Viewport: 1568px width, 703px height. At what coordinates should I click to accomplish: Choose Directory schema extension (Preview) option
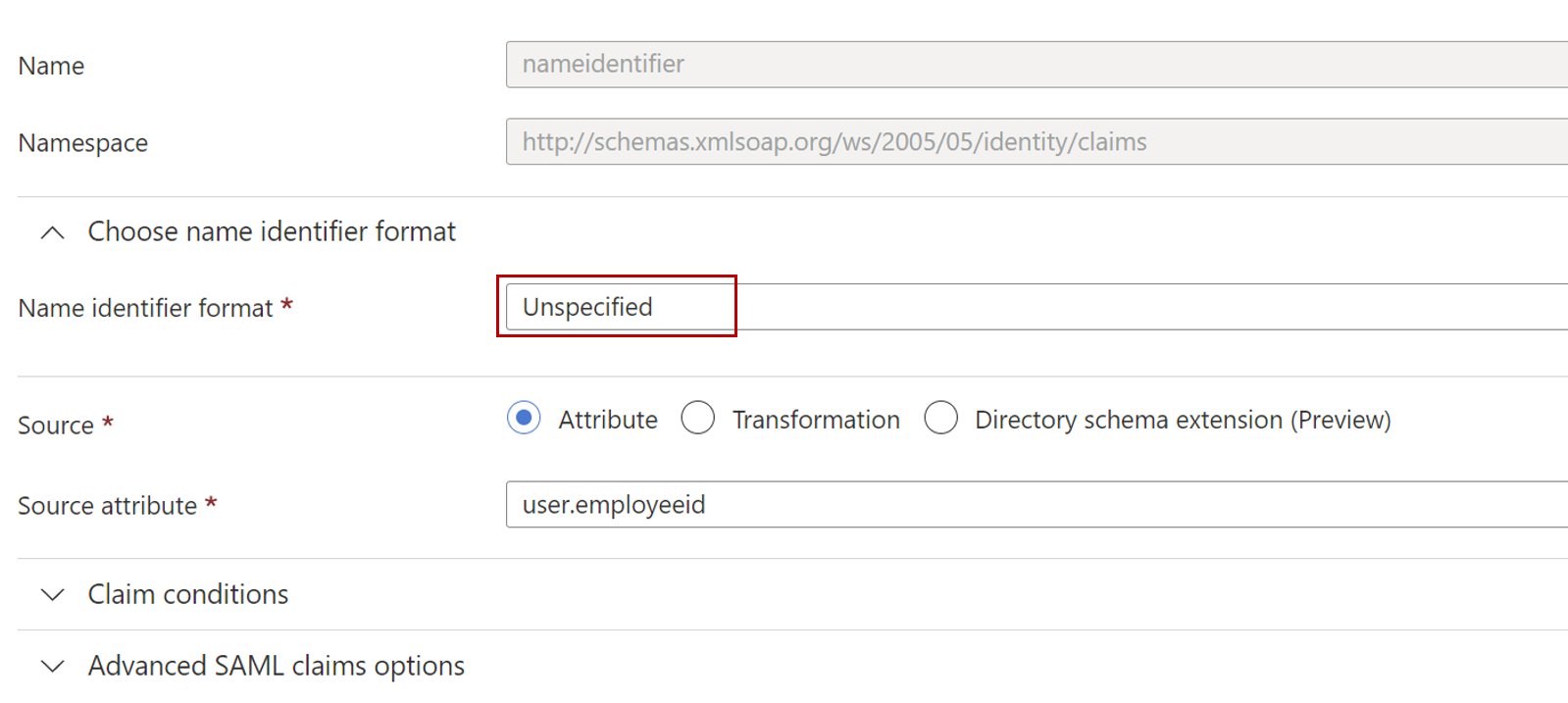(x=940, y=418)
